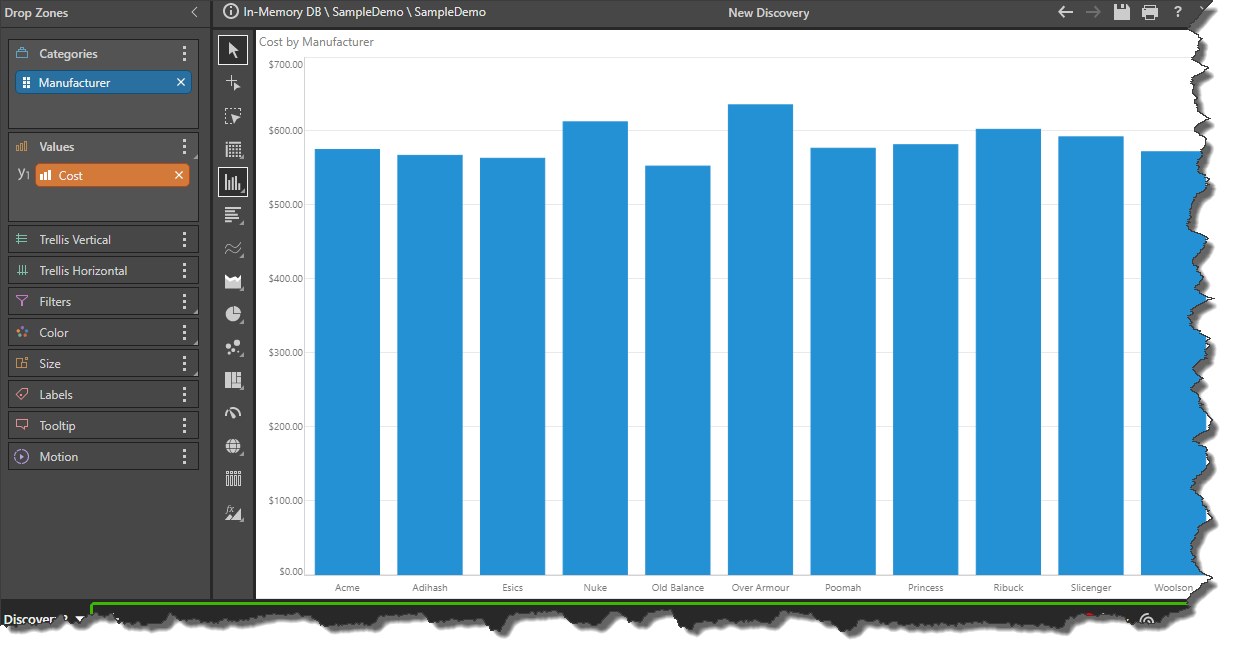This screenshot has width=1235, height=654.
Task: Choose the lasso select tool
Action: click(233, 116)
